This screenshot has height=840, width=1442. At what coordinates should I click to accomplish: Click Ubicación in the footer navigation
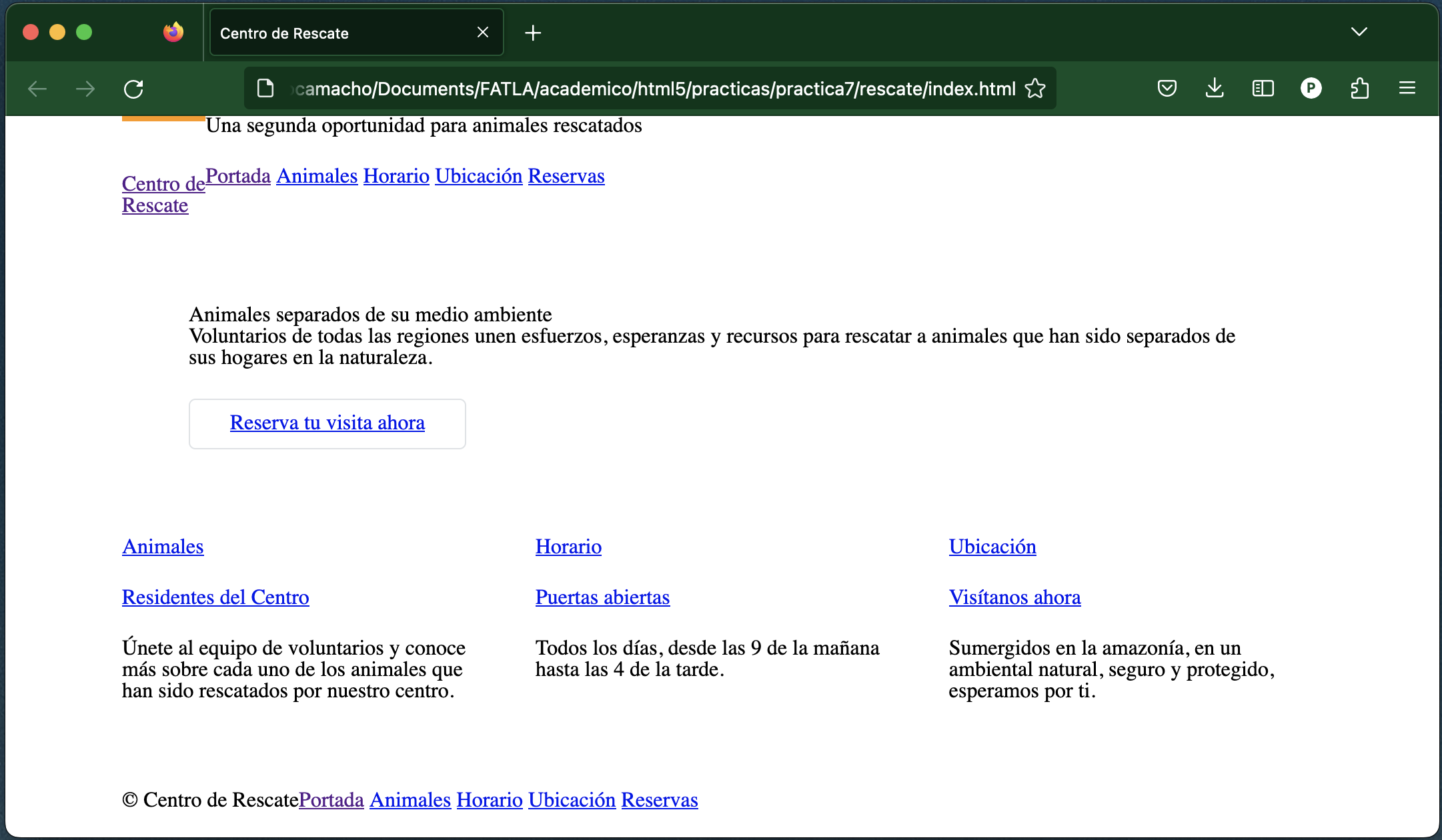point(572,800)
